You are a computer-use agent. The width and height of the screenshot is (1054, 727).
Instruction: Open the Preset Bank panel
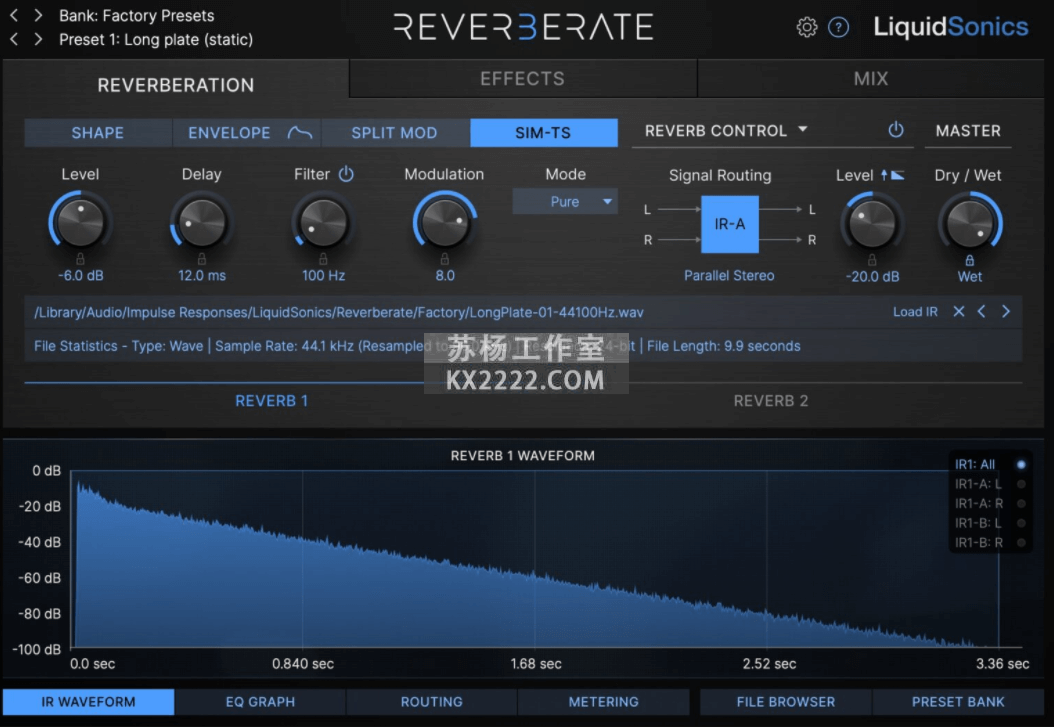(x=958, y=701)
